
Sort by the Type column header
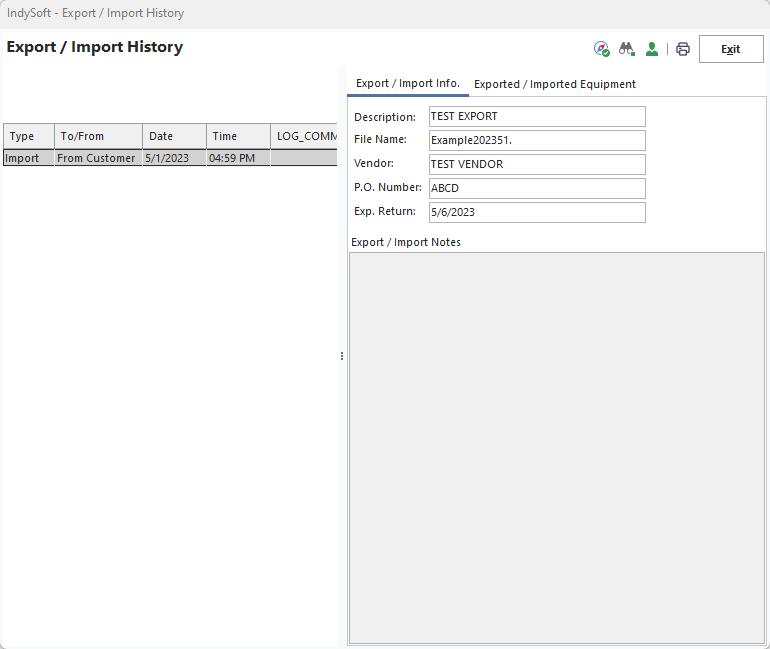(28, 136)
